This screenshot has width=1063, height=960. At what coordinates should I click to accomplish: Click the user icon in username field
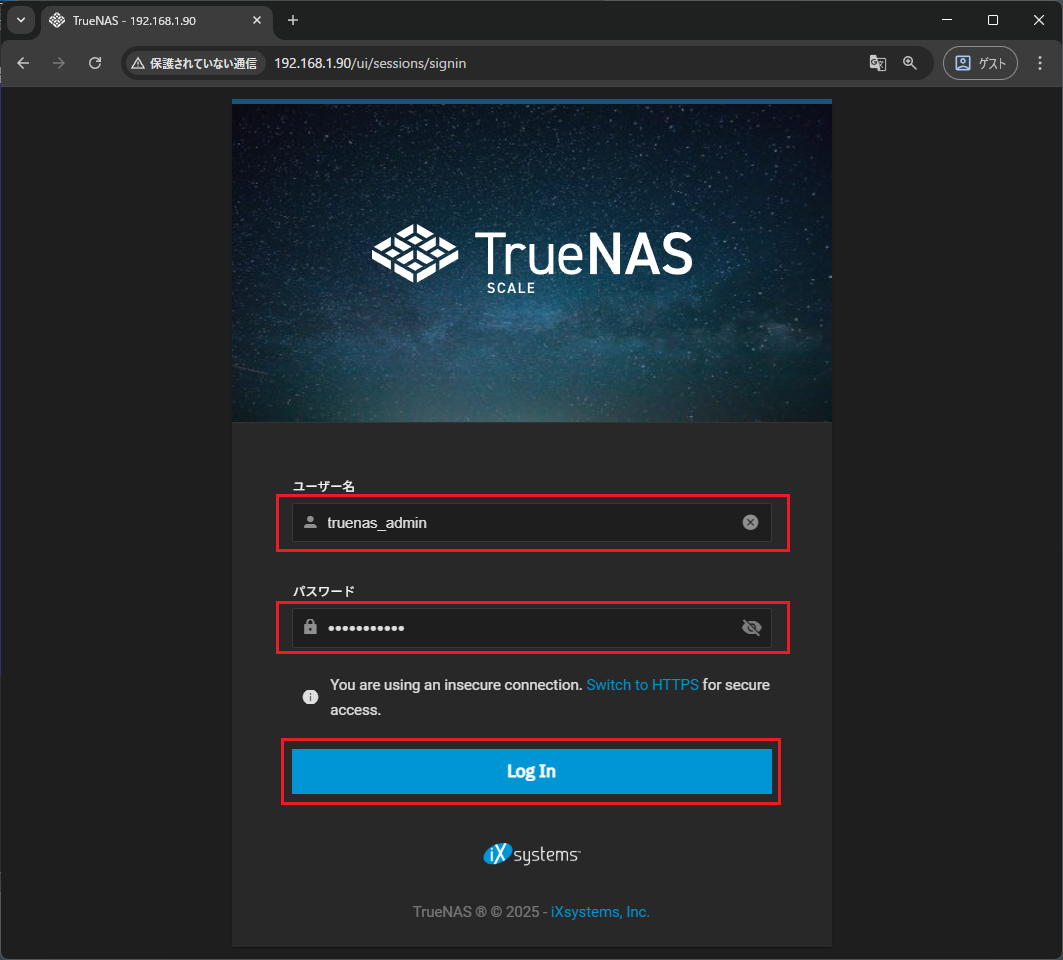pyautogui.click(x=310, y=522)
